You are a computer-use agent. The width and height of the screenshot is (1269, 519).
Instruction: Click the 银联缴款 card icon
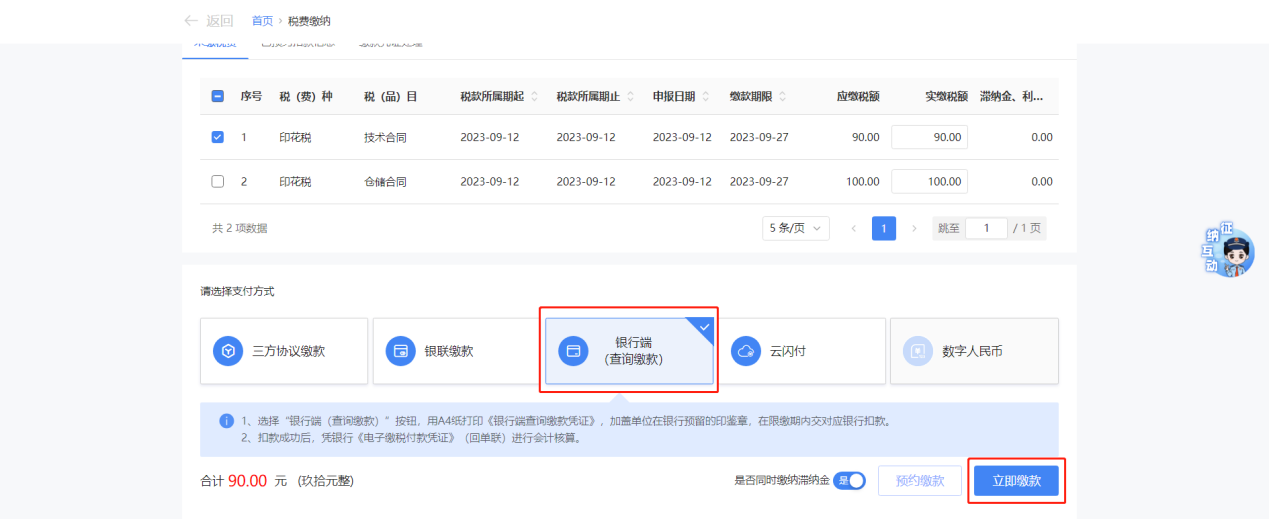pyautogui.click(x=400, y=351)
